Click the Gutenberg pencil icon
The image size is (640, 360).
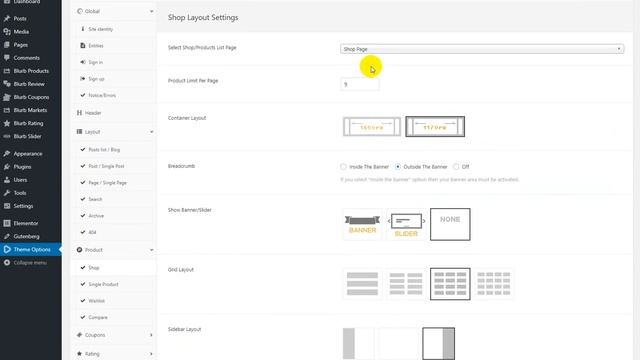coord(7,236)
